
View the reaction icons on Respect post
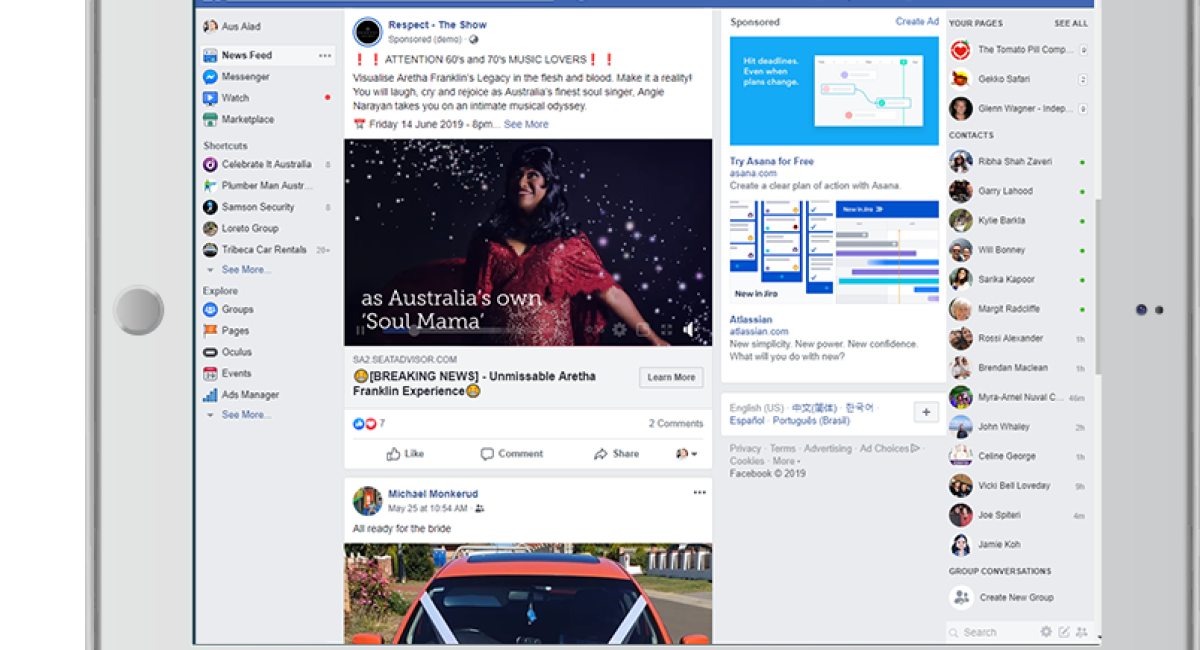point(364,424)
